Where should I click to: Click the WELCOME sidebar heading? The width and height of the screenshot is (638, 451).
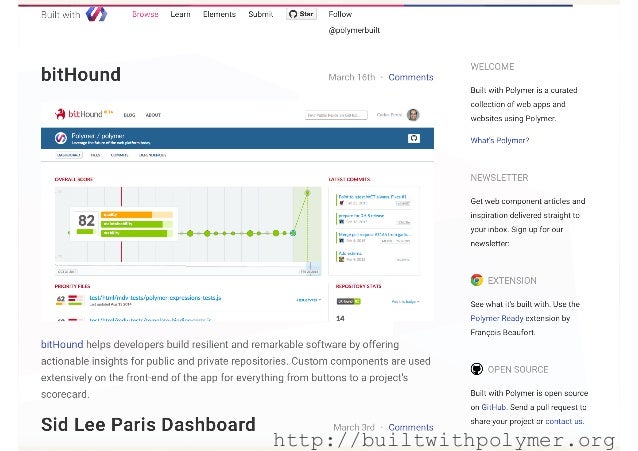point(492,67)
